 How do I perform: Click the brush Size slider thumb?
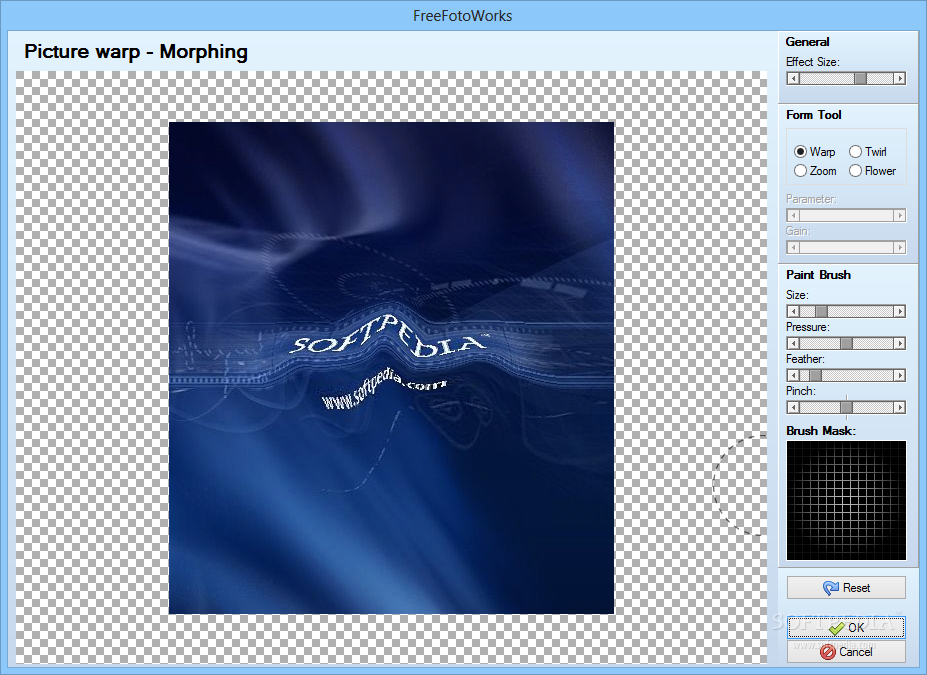tap(821, 311)
